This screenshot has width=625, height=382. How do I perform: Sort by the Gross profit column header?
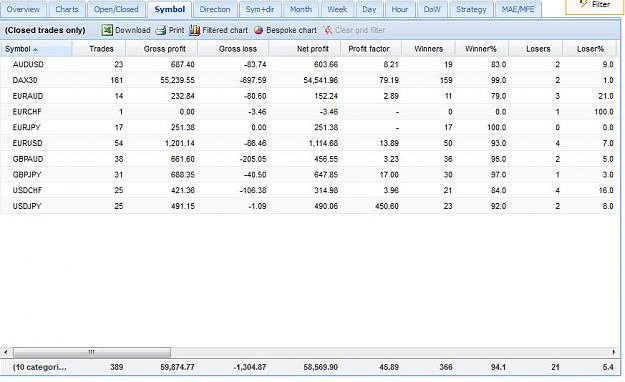point(161,49)
